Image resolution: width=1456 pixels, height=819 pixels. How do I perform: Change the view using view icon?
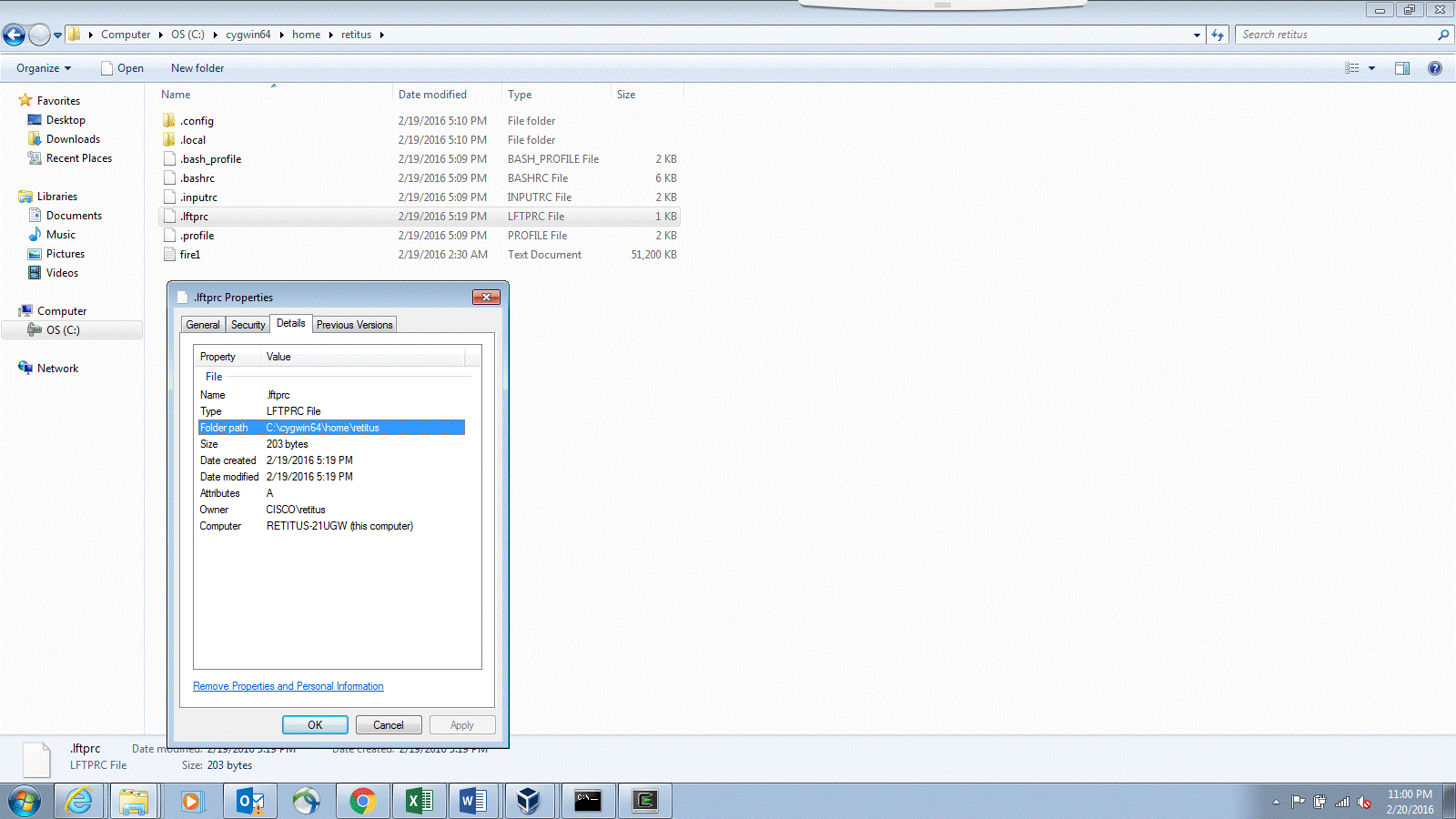point(1352,68)
